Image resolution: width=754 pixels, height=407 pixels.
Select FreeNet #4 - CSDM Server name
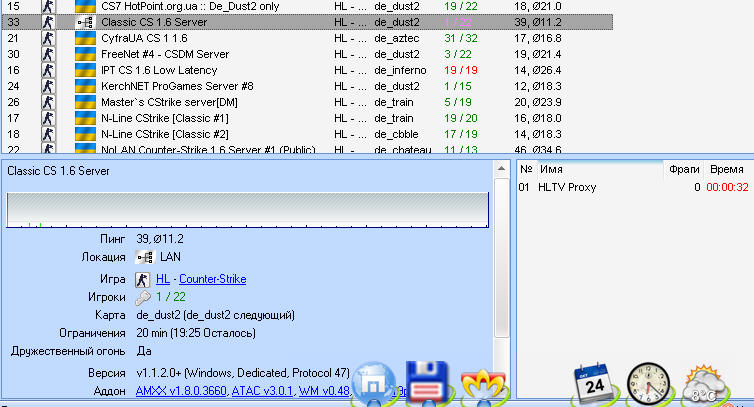(165, 54)
